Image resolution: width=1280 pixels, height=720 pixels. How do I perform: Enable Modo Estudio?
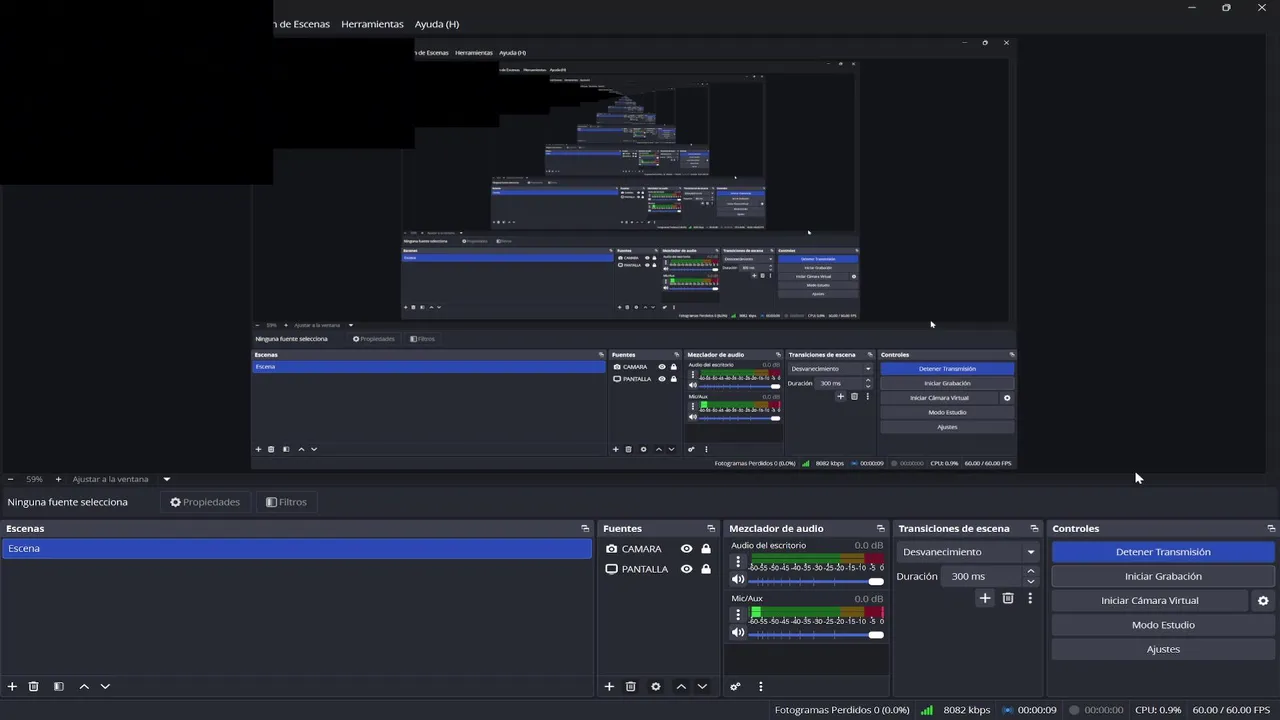1163,625
